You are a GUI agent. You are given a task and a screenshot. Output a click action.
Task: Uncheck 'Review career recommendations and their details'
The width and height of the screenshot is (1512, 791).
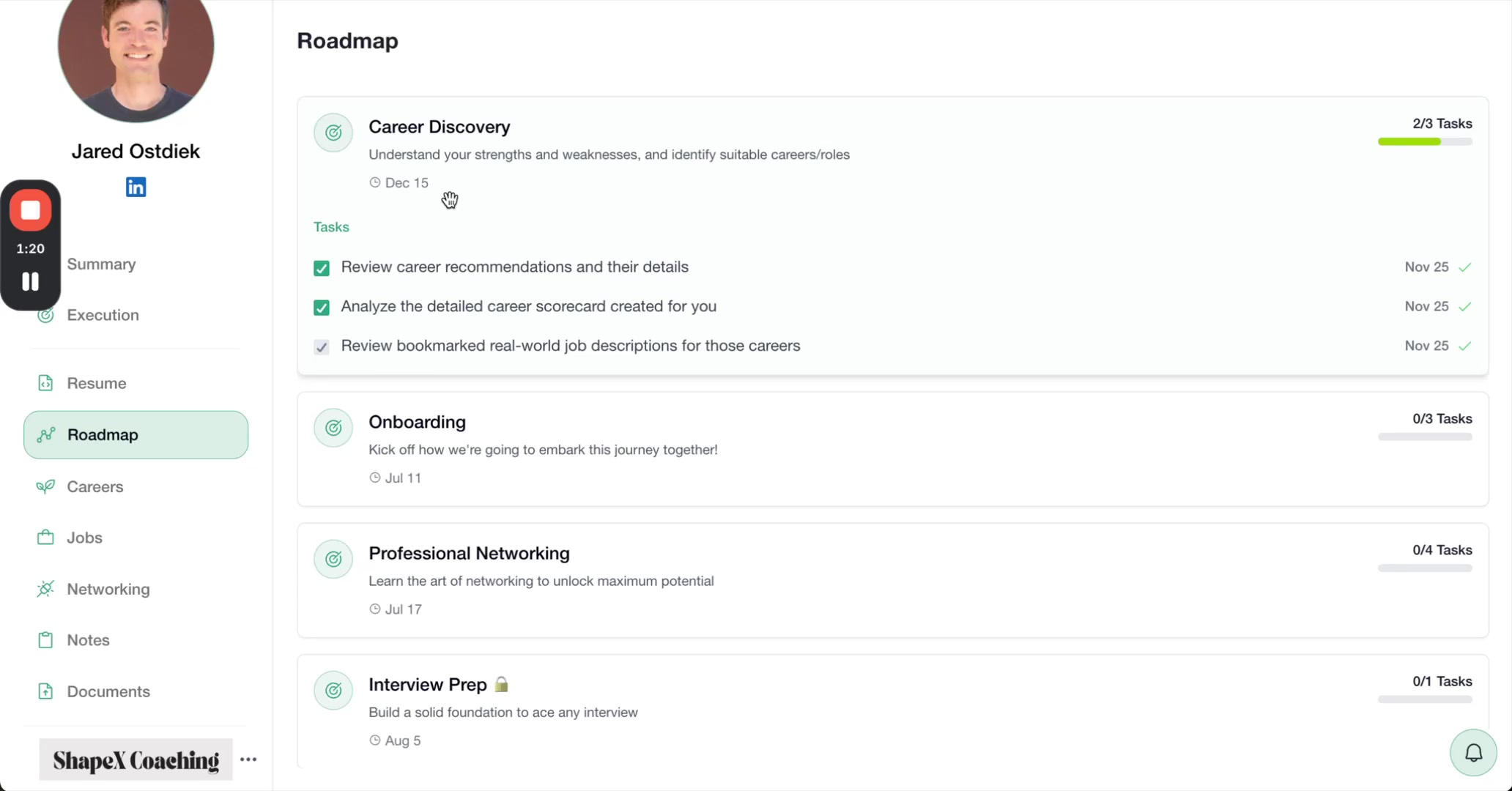pyautogui.click(x=321, y=268)
